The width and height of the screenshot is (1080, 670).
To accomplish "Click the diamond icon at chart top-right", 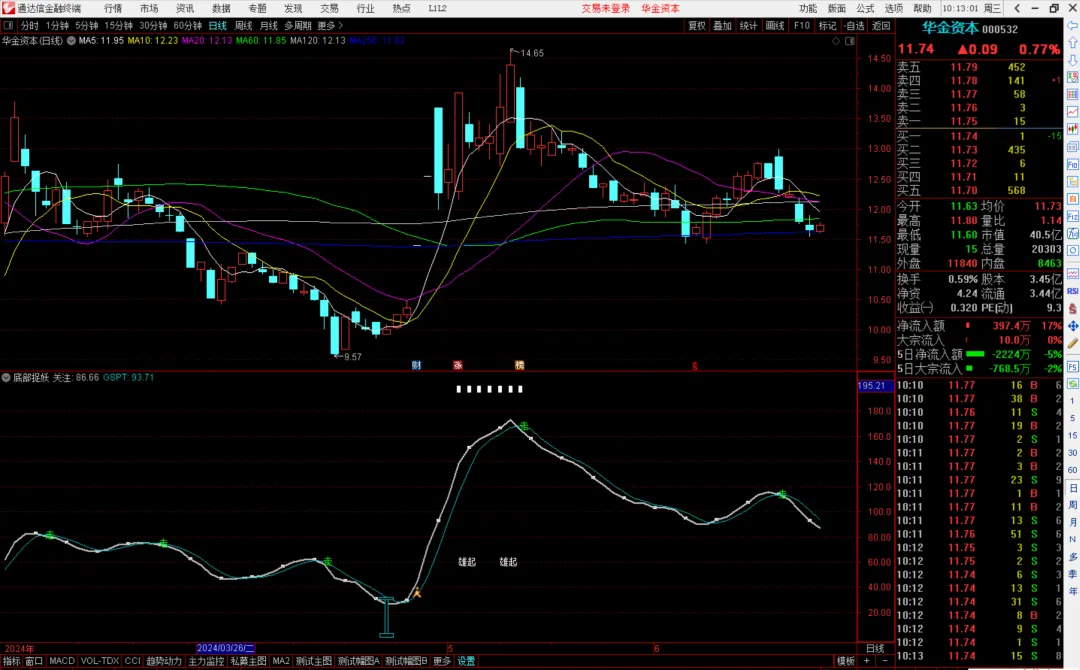I will pyautogui.click(x=836, y=41).
